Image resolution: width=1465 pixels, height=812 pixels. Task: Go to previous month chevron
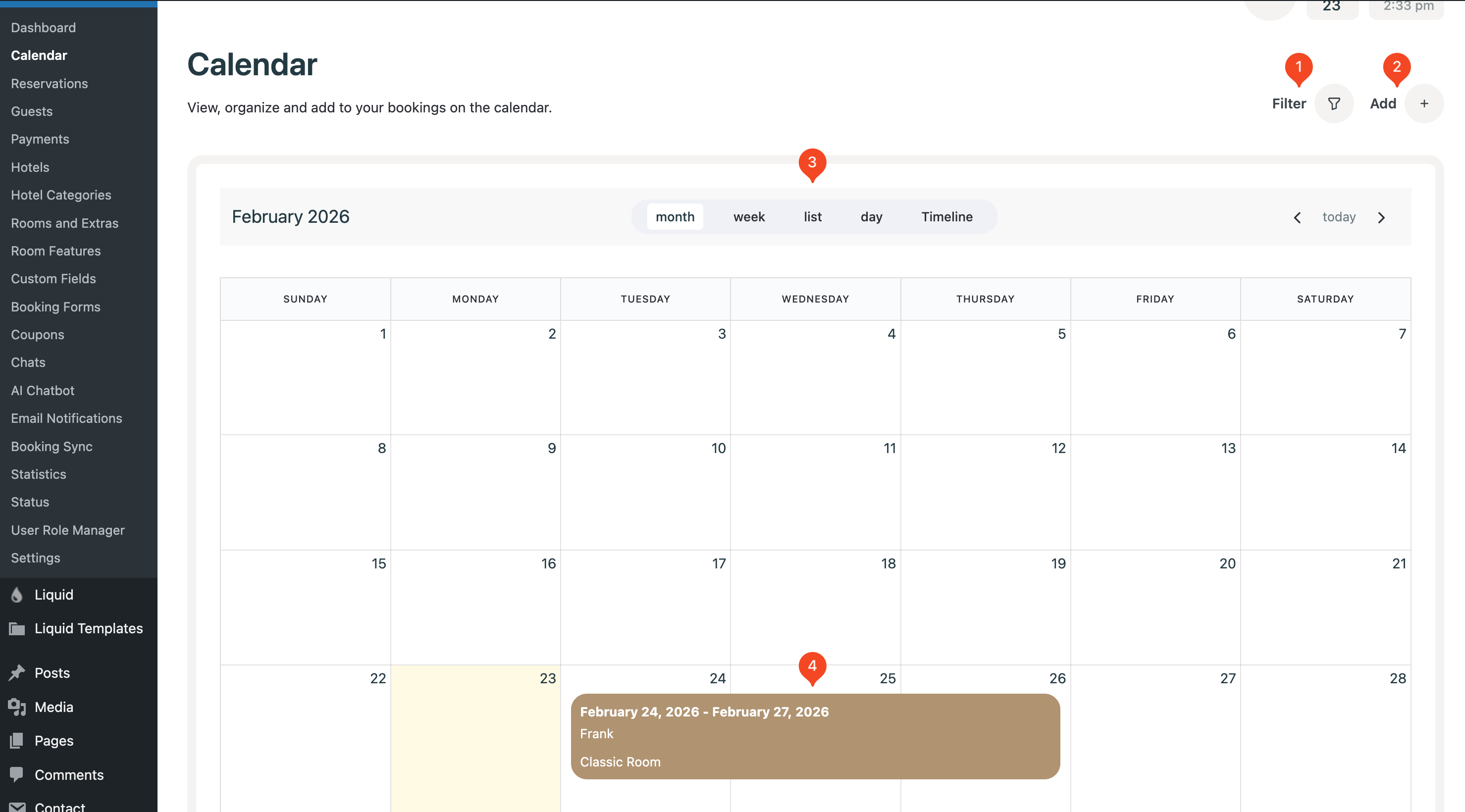1297,217
